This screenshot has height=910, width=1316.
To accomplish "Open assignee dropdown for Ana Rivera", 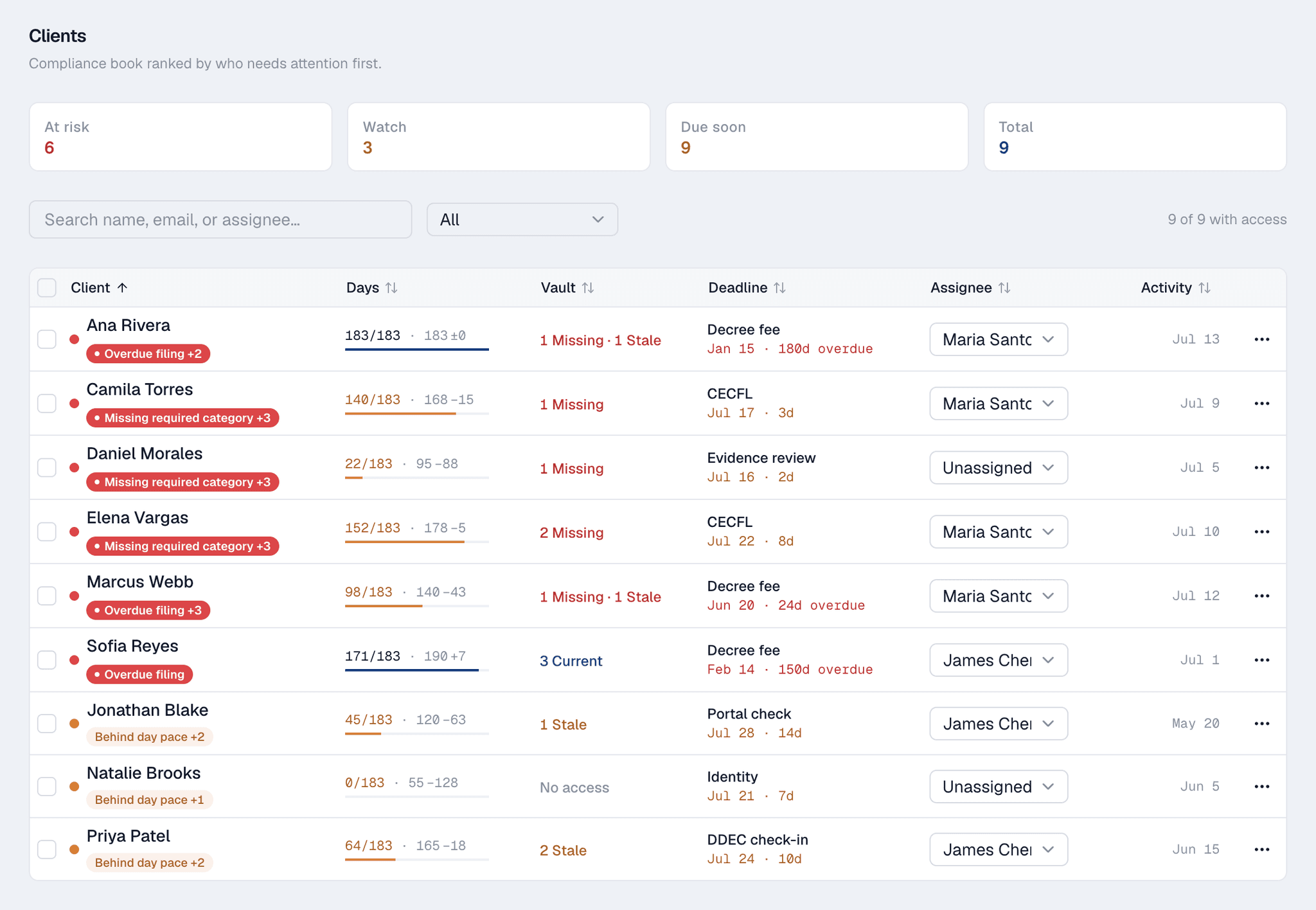I will pos(999,339).
